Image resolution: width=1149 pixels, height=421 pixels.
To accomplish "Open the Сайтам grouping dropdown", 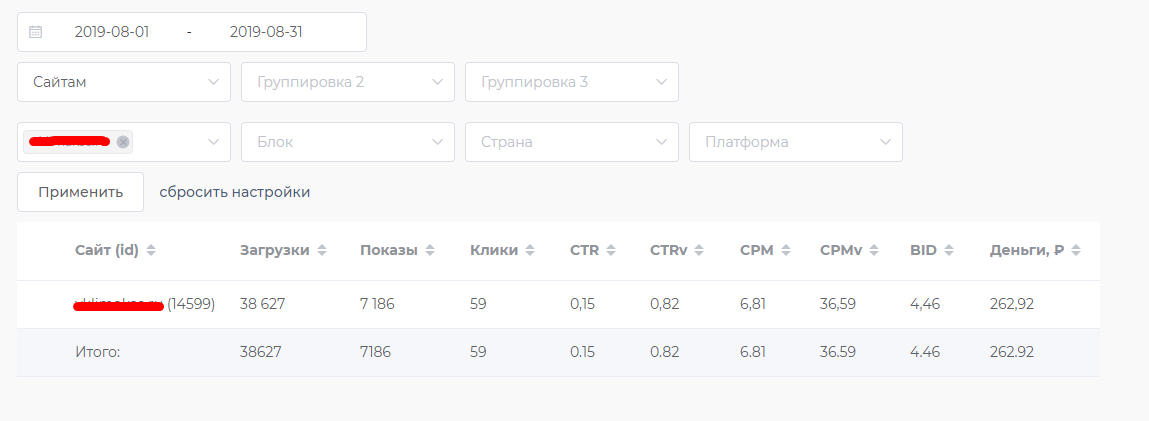I will point(124,82).
